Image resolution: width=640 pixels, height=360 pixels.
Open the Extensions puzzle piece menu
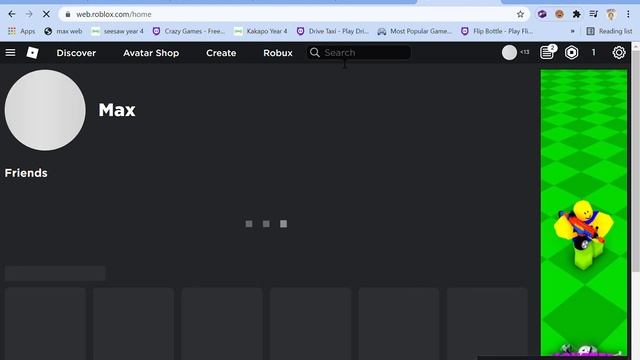pyautogui.click(x=576, y=14)
